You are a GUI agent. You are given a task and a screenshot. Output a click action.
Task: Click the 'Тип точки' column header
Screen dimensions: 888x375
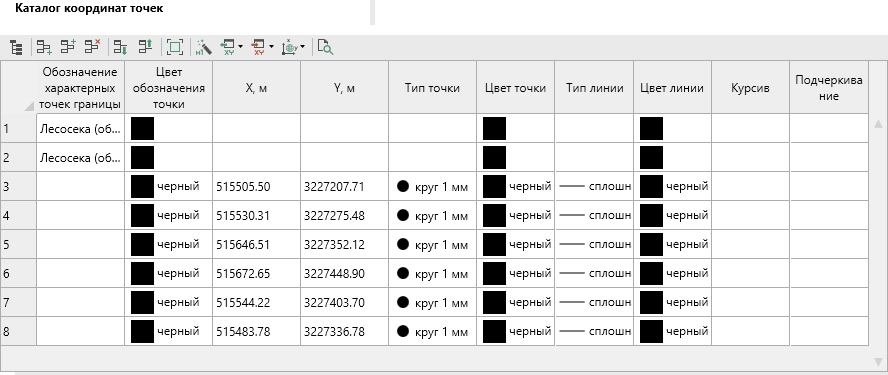pos(433,88)
